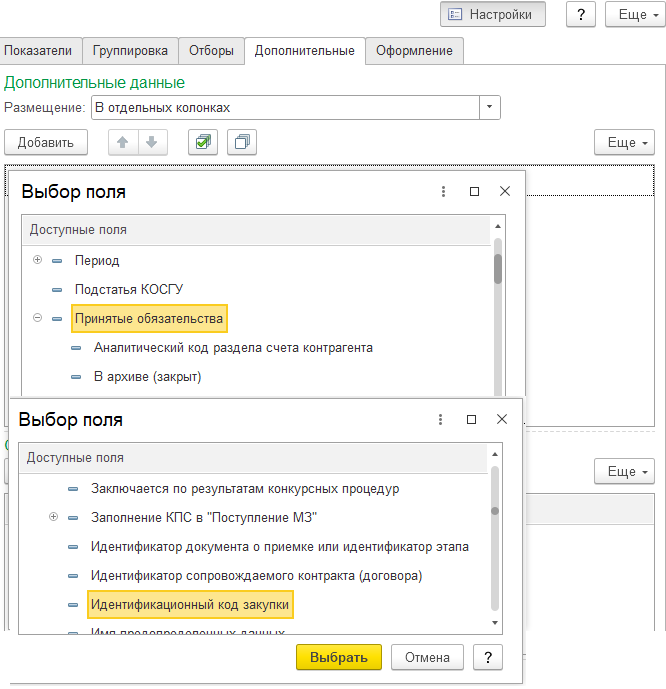Click the move up arrow button

coord(123,143)
